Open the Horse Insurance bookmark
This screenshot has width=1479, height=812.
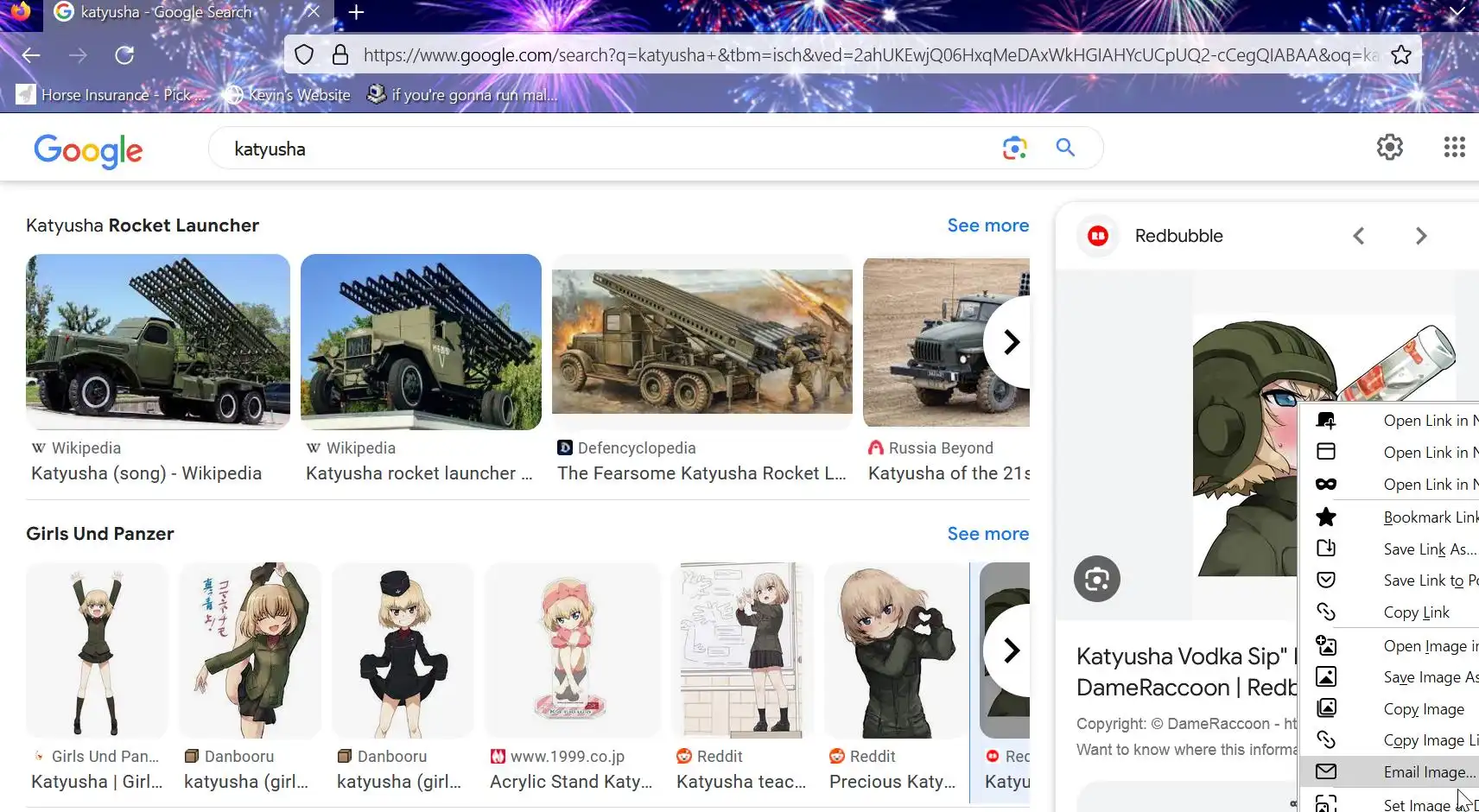[111, 95]
